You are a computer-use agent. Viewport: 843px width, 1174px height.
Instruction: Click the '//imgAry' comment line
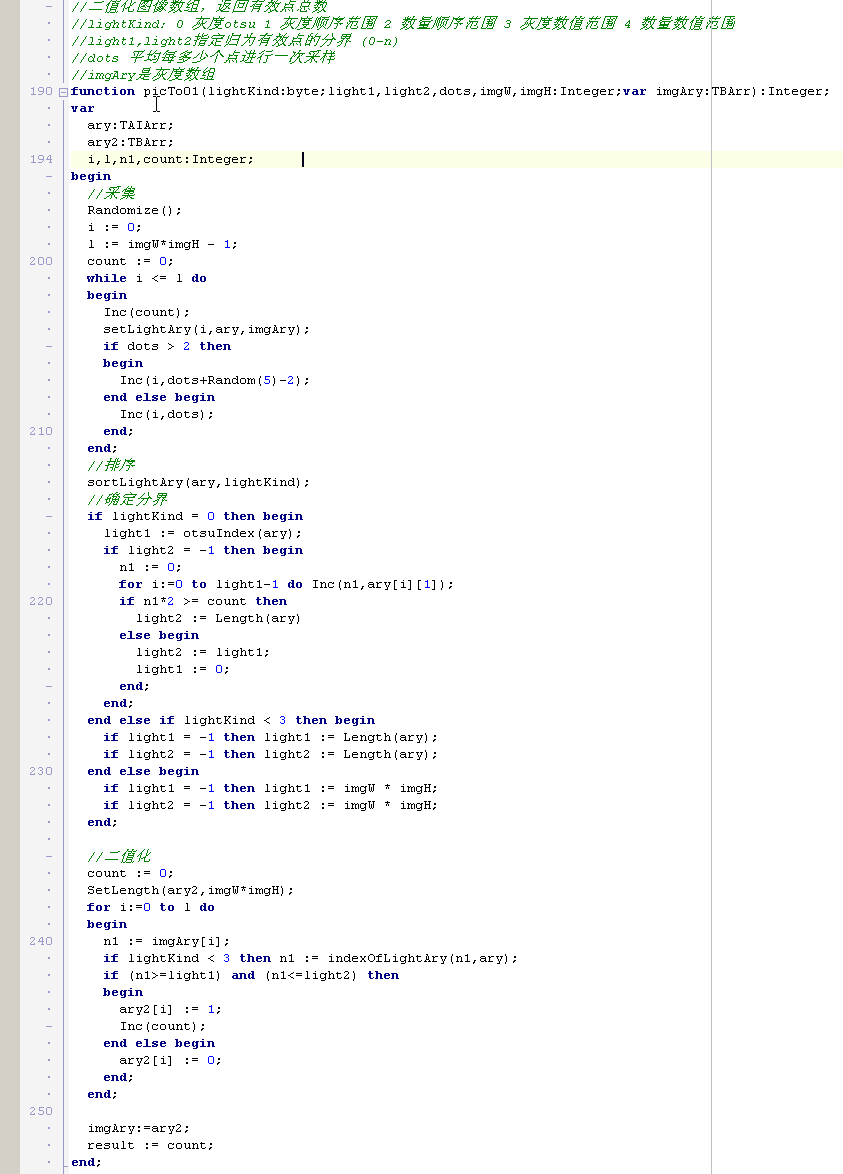[x=143, y=74]
